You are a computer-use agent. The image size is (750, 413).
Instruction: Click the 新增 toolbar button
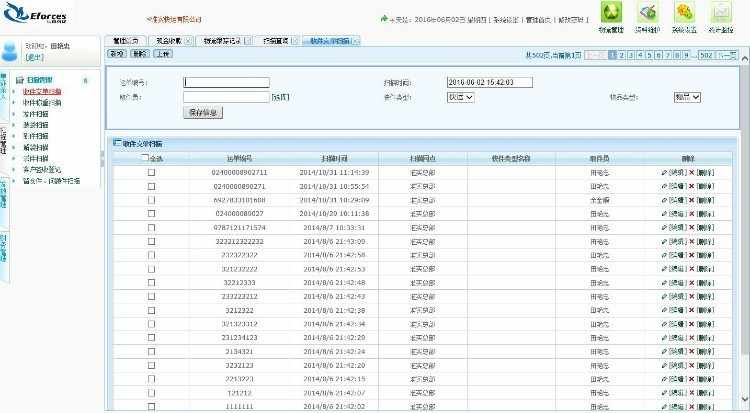pos(117,54)
